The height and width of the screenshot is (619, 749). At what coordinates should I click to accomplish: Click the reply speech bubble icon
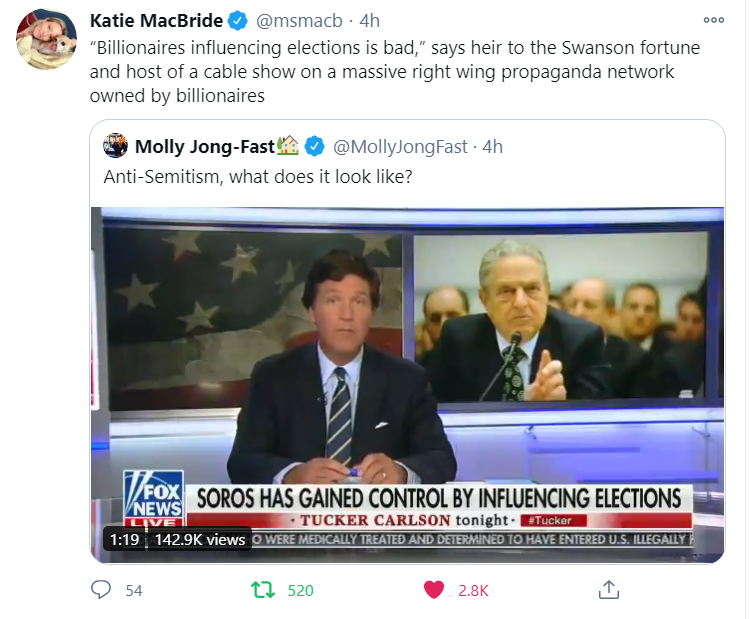101,590
